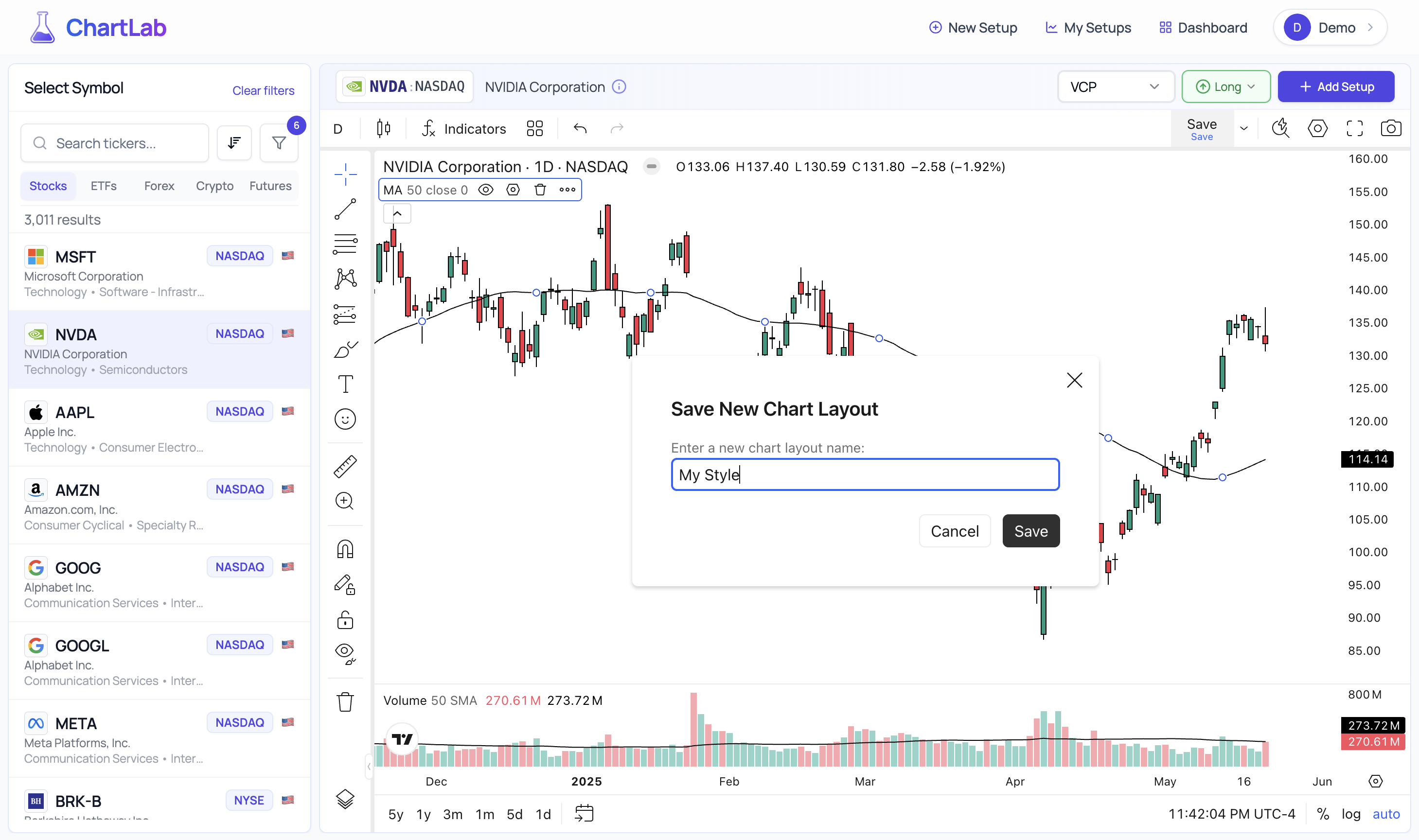Collapse the drawing toolbar side handle
Image resolution: width=1419 pixels, height=840 pixels.
coord(369,767)
